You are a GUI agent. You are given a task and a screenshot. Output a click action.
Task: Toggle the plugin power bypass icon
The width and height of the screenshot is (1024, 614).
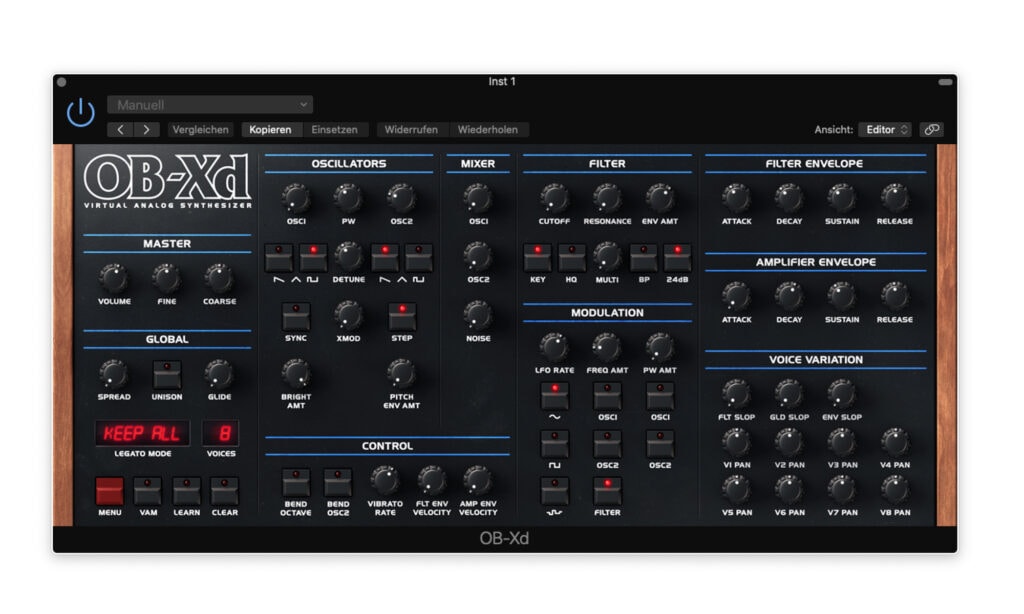81,112
